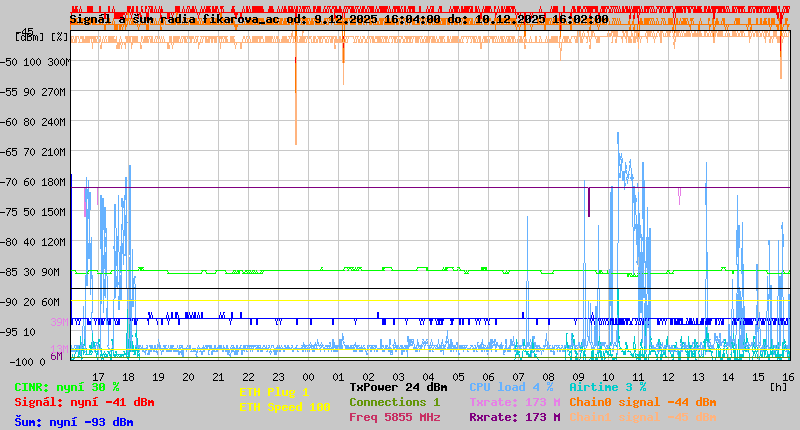The height and width of the screenshot is (430, 800).
Task: Select the 'Signál: nyní -41 dBm' legend entry
Action: (x=84, y=402)
